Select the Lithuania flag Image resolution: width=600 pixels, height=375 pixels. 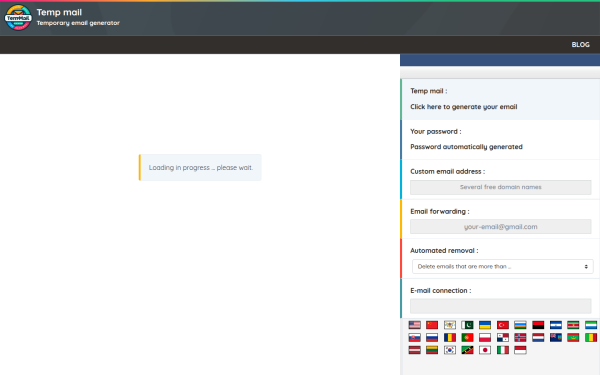(x=432, y=350)
